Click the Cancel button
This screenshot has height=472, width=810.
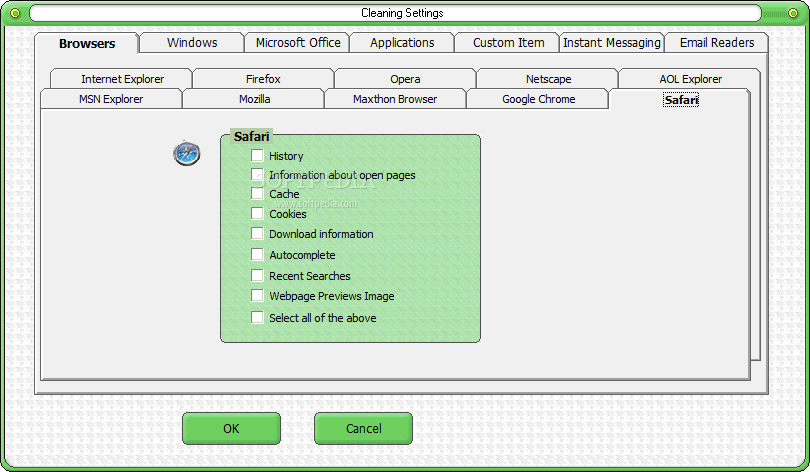tap(363, 428)
